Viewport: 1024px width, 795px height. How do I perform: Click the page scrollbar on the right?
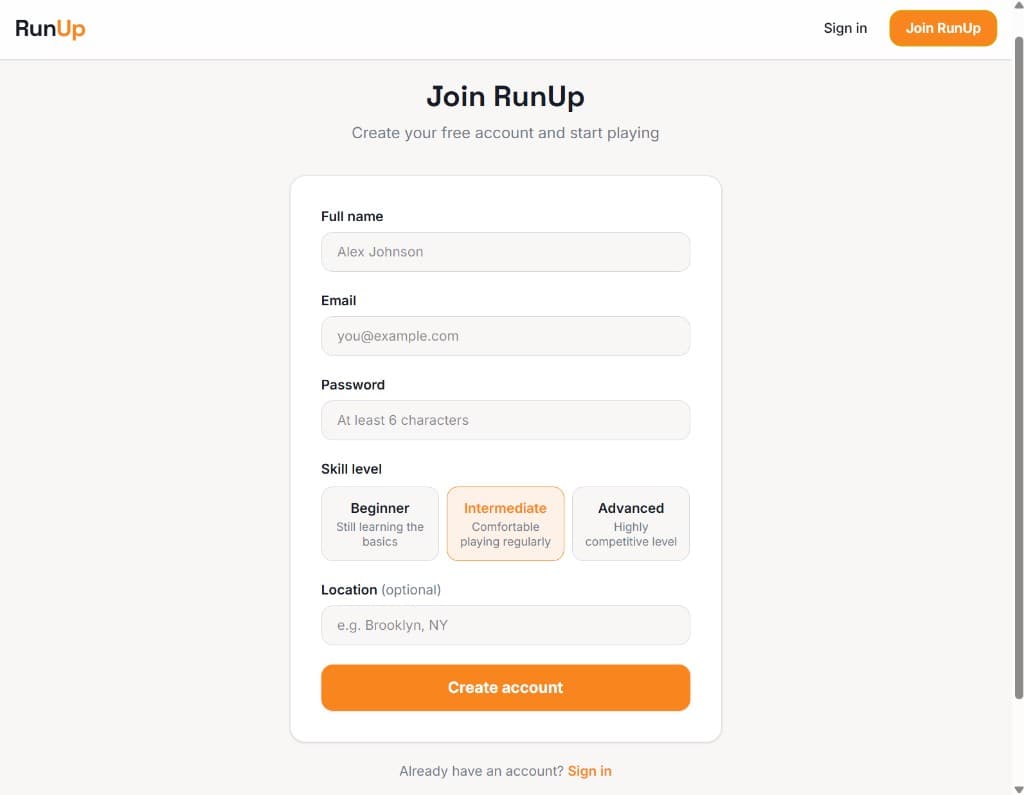[x=1017, y=400]
